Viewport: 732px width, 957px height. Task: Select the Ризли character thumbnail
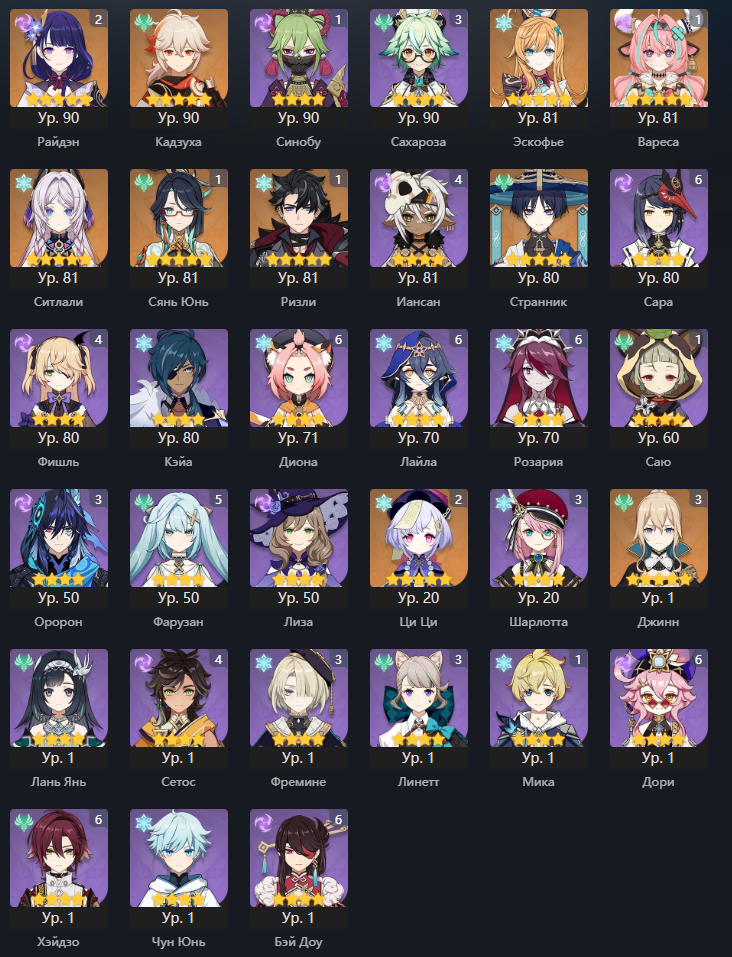(x=299, y=218)
